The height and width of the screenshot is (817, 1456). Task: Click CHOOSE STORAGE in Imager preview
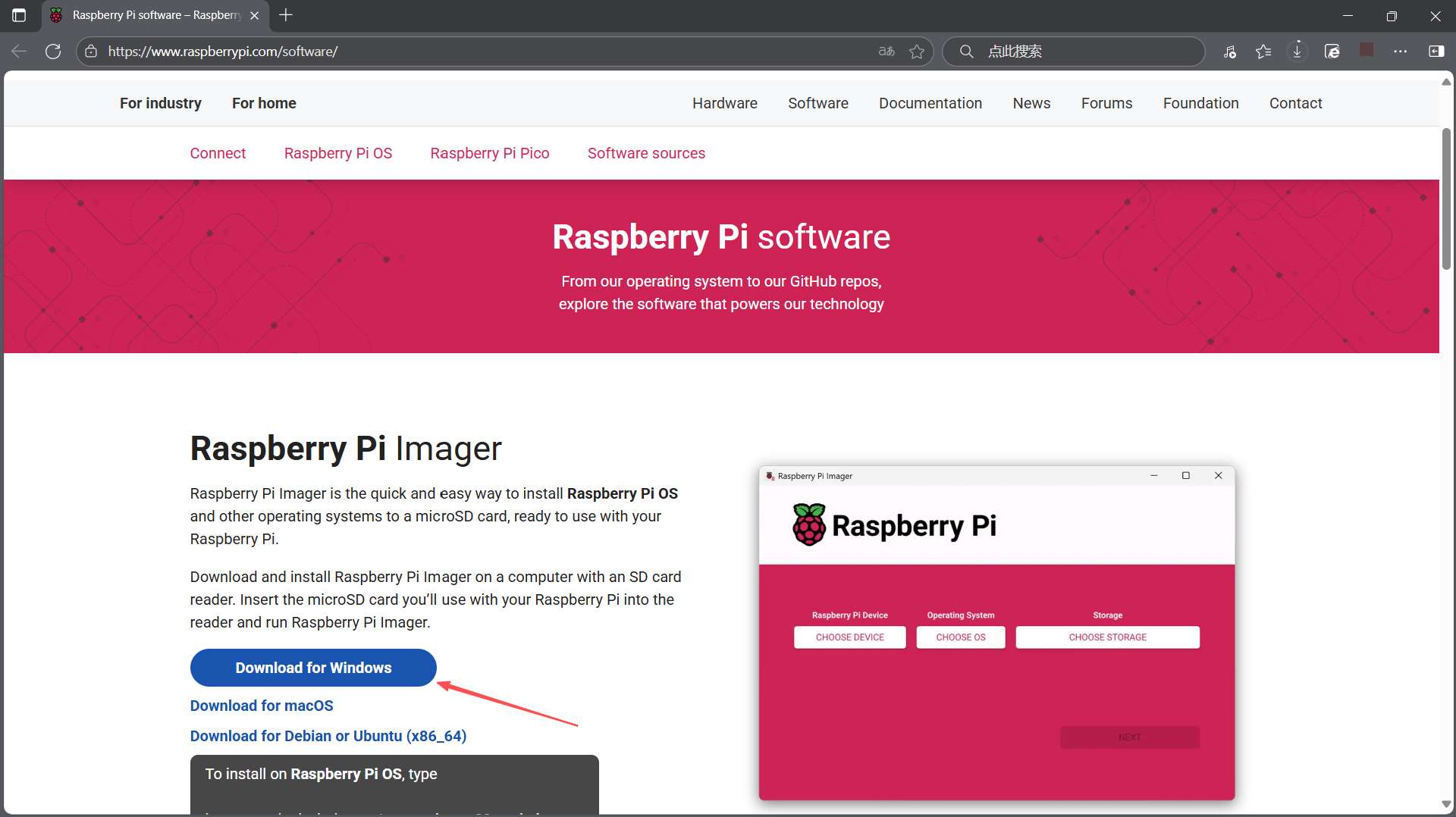click(x=1108, y=637)
